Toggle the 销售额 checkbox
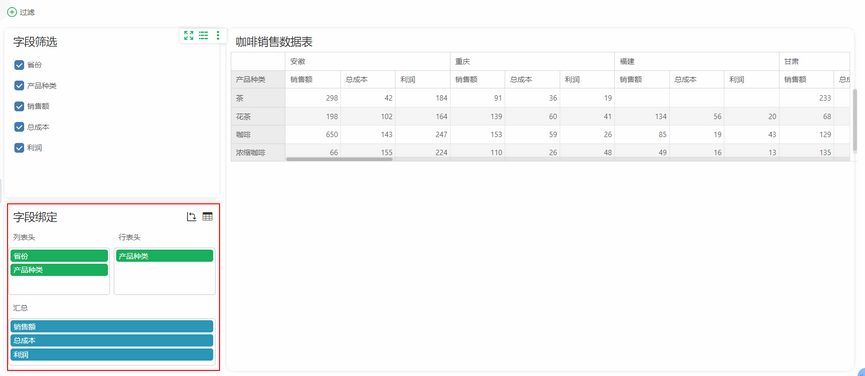 point(19,106)
